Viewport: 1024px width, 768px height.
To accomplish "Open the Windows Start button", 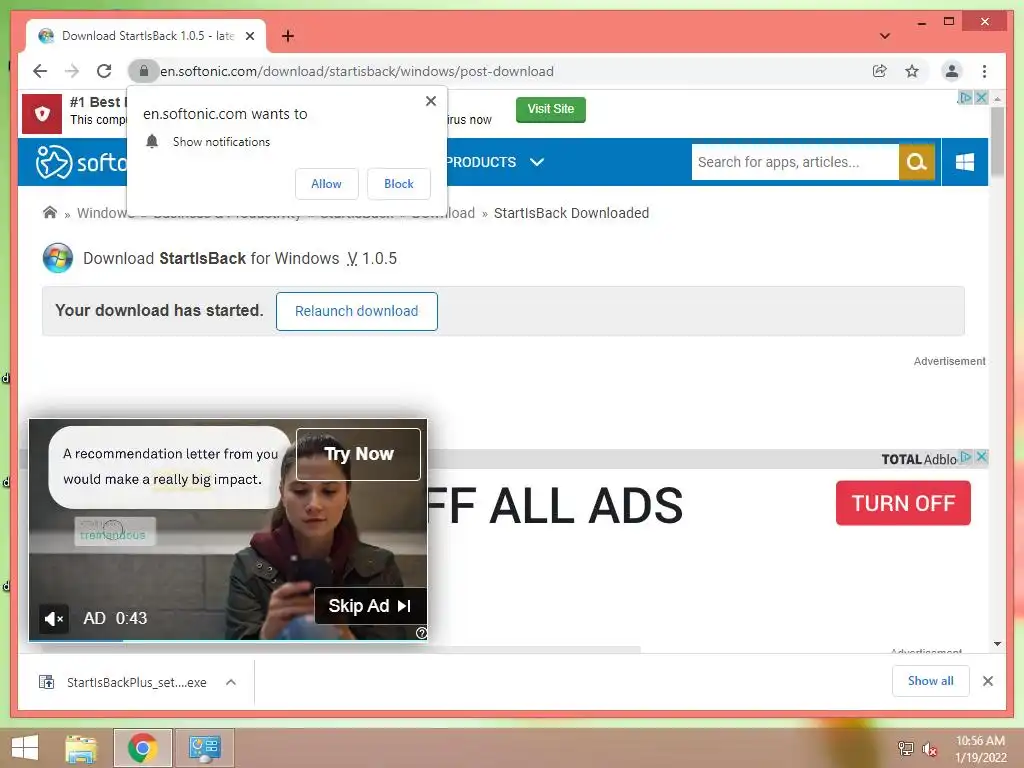I will click(25, 748).
